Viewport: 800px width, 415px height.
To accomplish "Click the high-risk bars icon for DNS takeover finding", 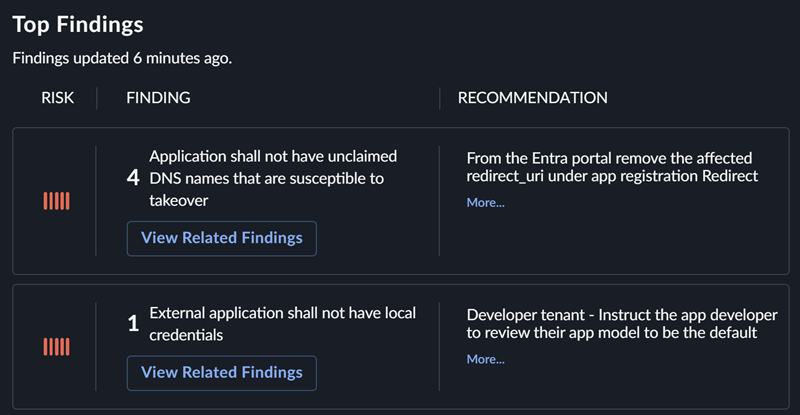I will coord(56,201).
